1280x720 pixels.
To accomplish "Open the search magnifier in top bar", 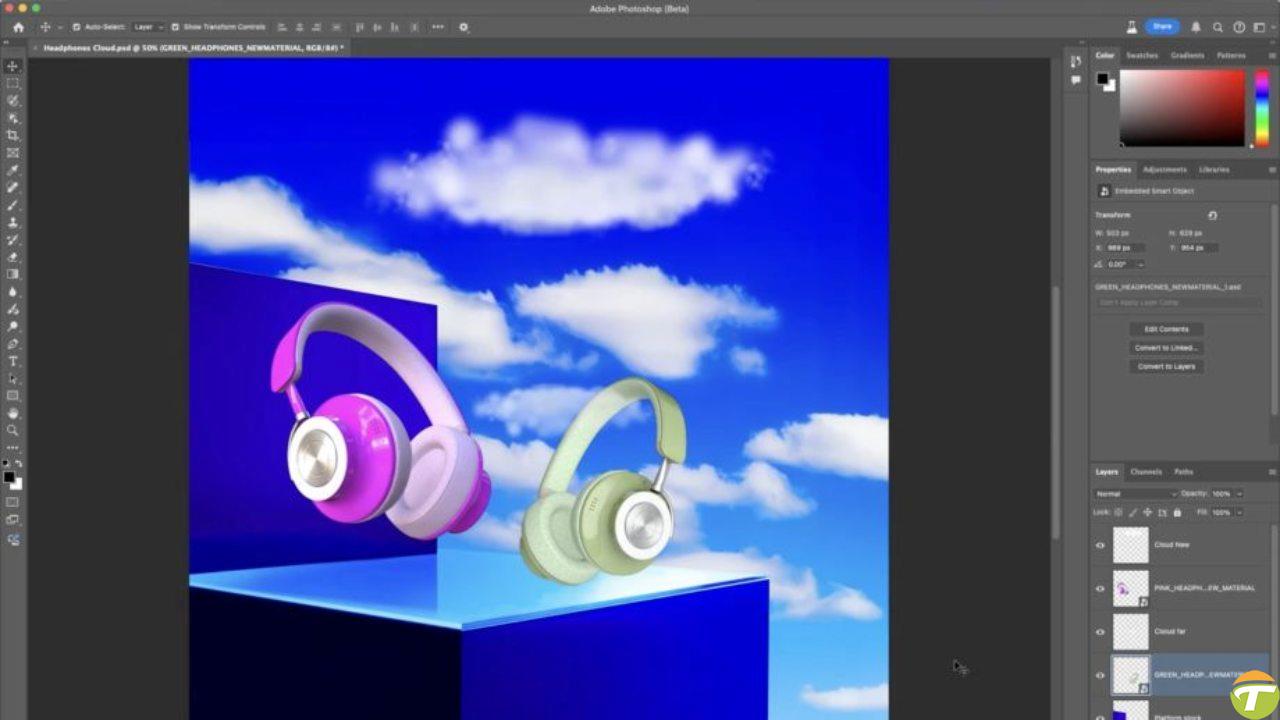I will (x=1217, y=27).
